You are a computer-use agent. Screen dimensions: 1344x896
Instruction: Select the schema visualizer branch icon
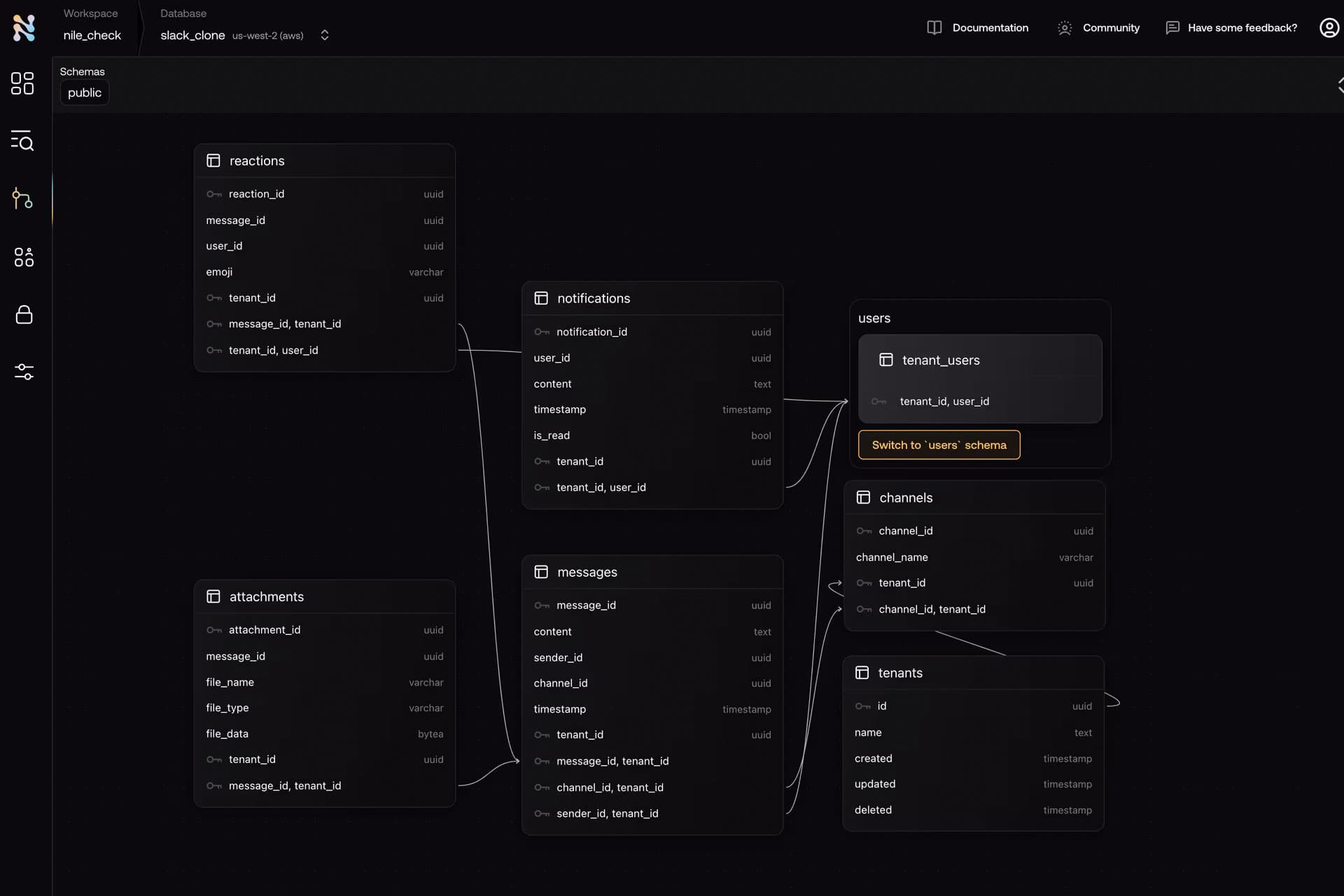click(22, 199)
